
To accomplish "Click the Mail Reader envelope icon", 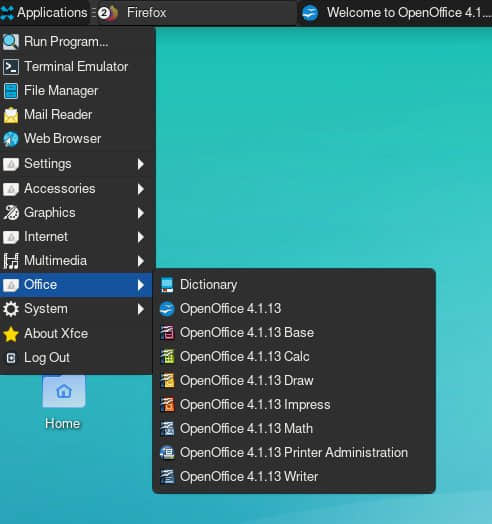I will coord(11,115).
